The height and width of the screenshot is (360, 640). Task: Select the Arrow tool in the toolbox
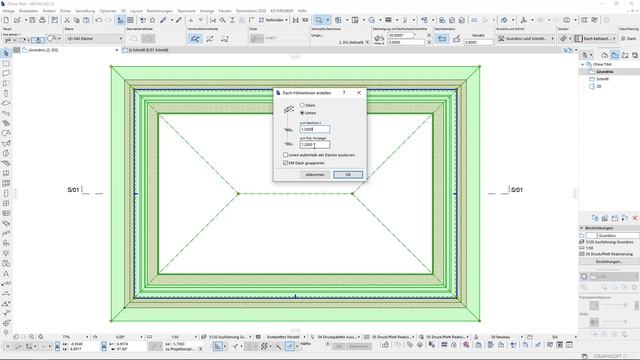6,53
